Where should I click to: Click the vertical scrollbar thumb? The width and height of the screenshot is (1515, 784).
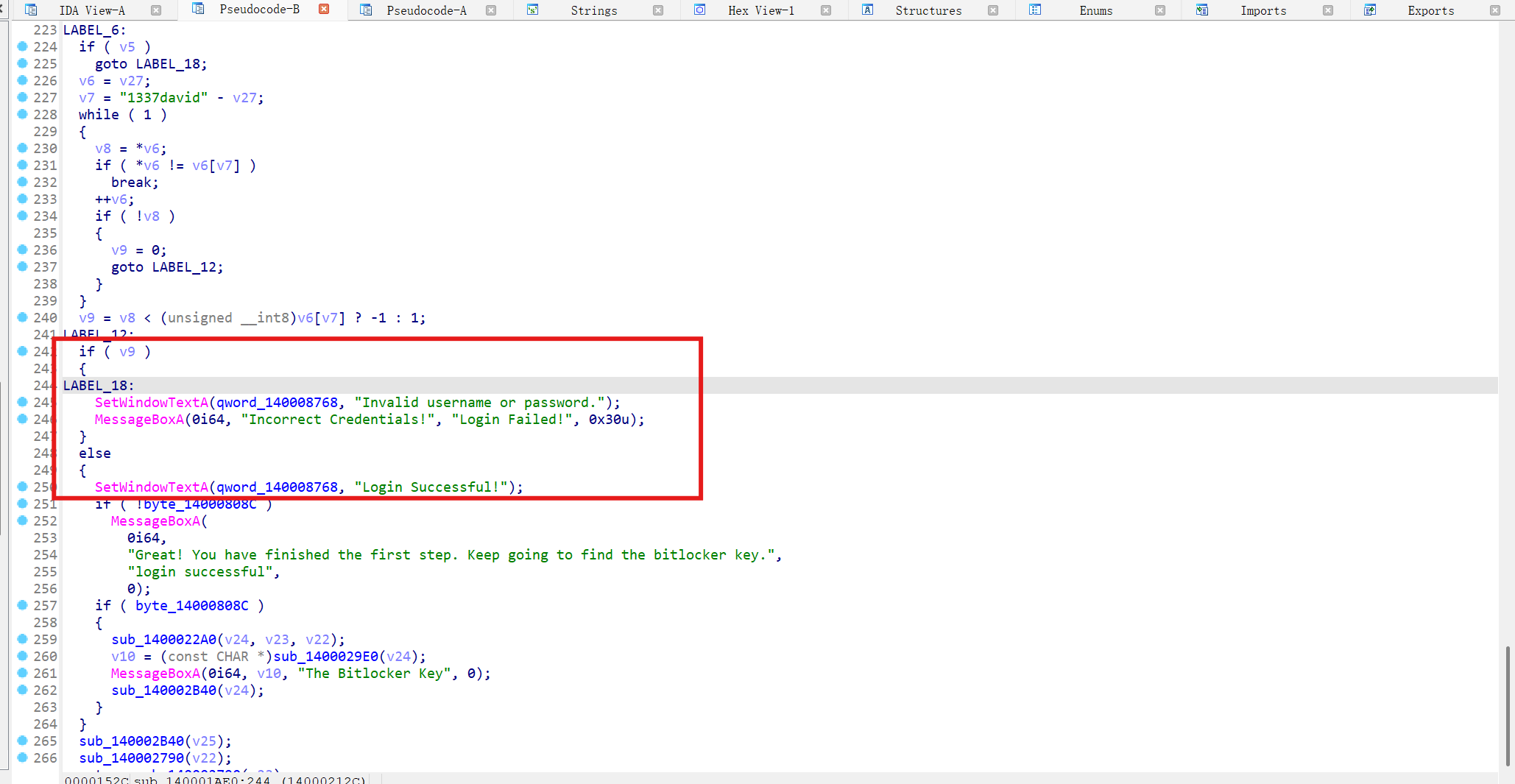[1508, 706]
